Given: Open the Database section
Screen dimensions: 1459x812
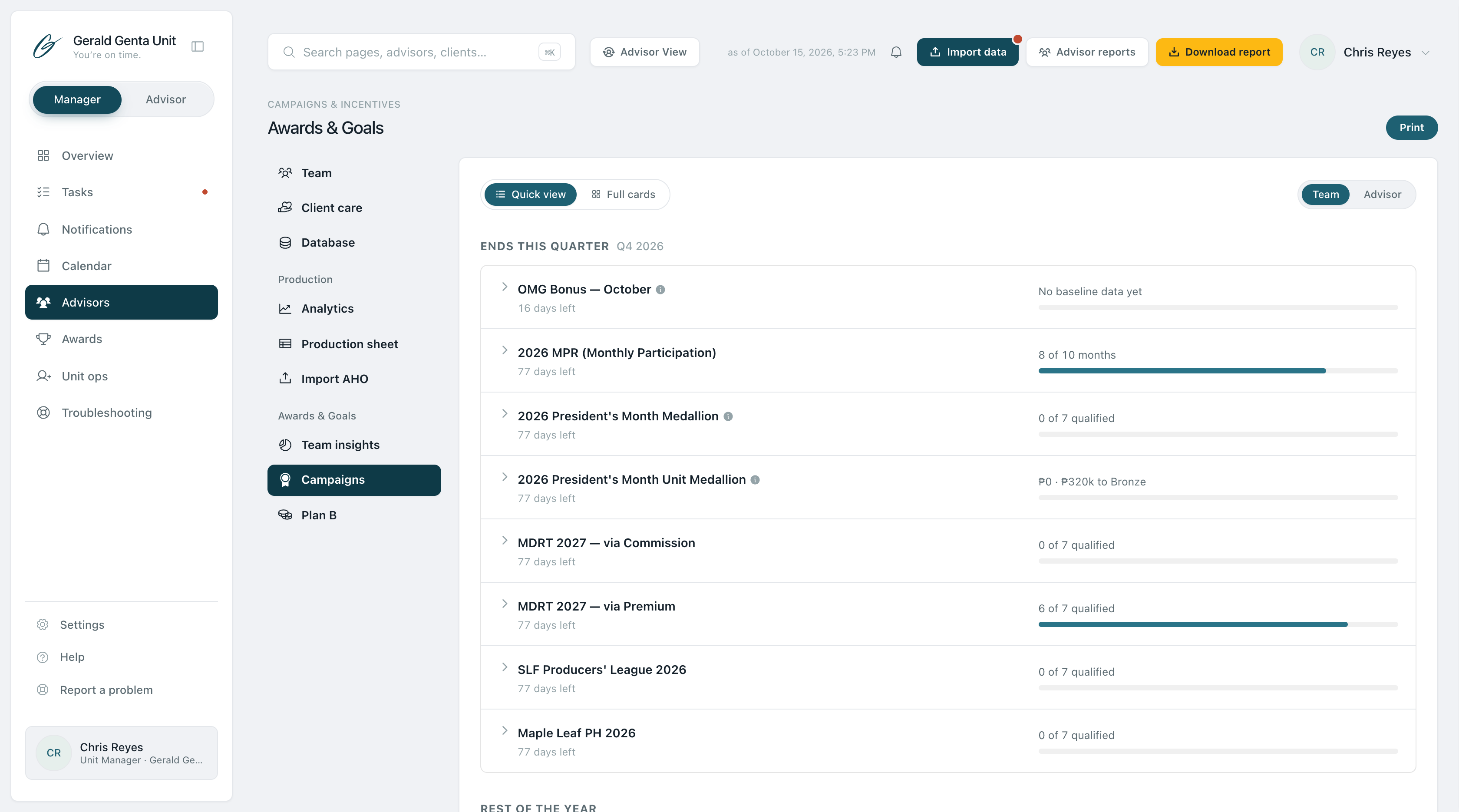Looking at the screenshot, I should pos(354,242).
